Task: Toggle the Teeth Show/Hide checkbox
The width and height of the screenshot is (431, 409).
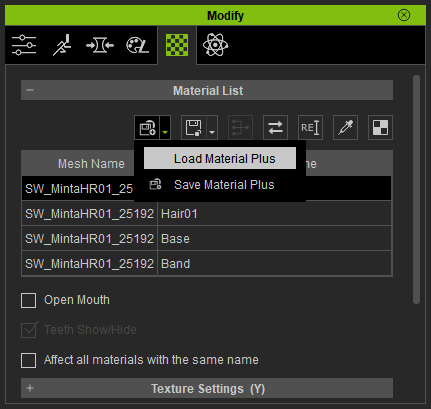Action: [x=29, y=330]
